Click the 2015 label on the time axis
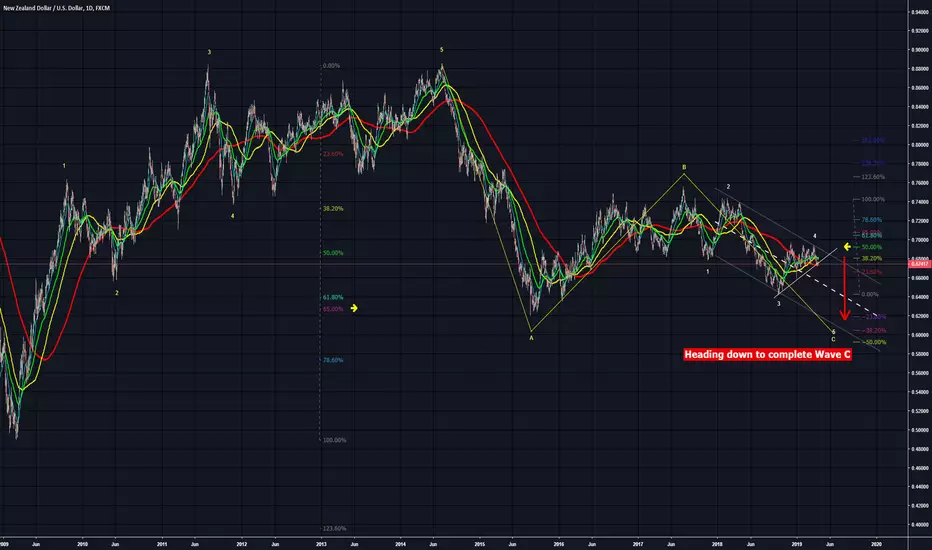The height and width of the screenshot is (550, 932). [480, 544]
